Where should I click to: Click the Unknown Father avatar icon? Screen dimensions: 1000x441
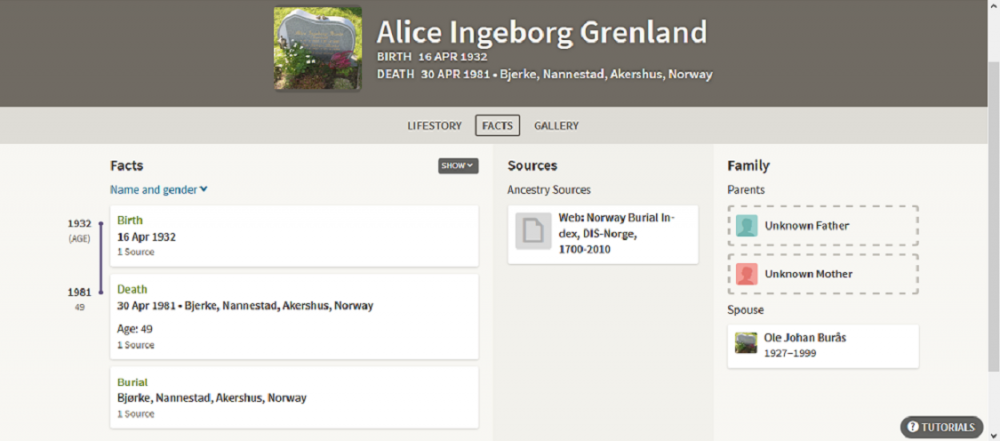click(746, 226)
